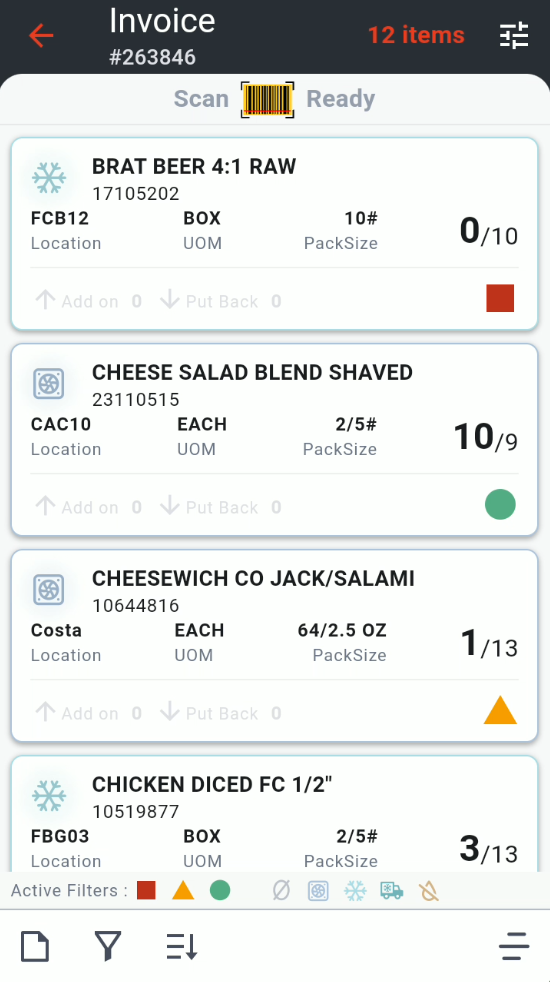Toggle the frozen snowflake active filter

(x=355, y=891)
